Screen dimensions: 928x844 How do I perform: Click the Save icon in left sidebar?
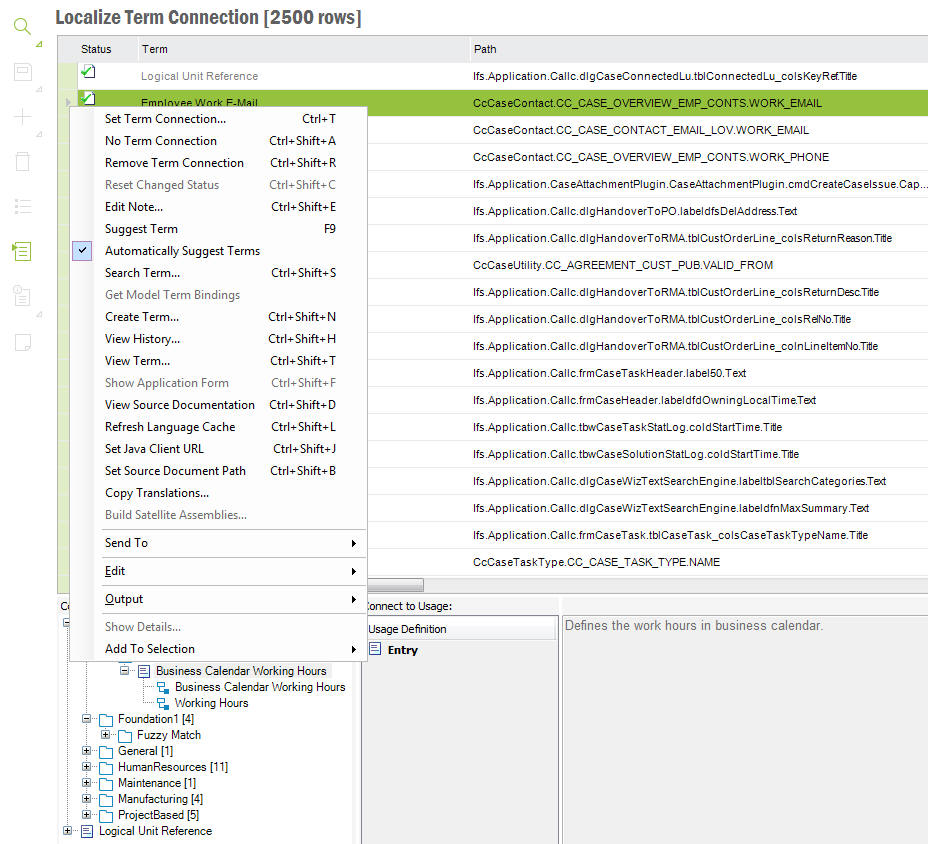(22, 72)
